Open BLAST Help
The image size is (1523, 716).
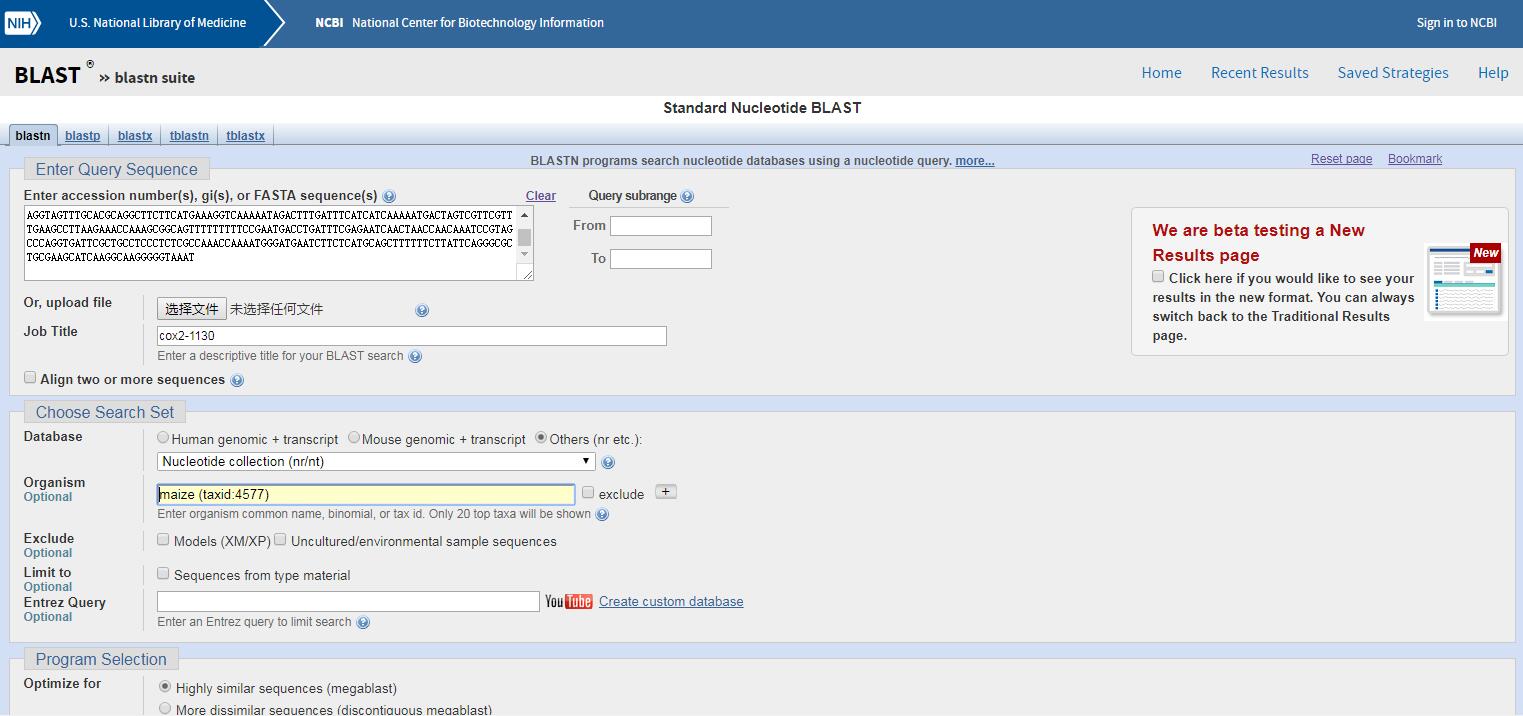tap(1493, 72)
